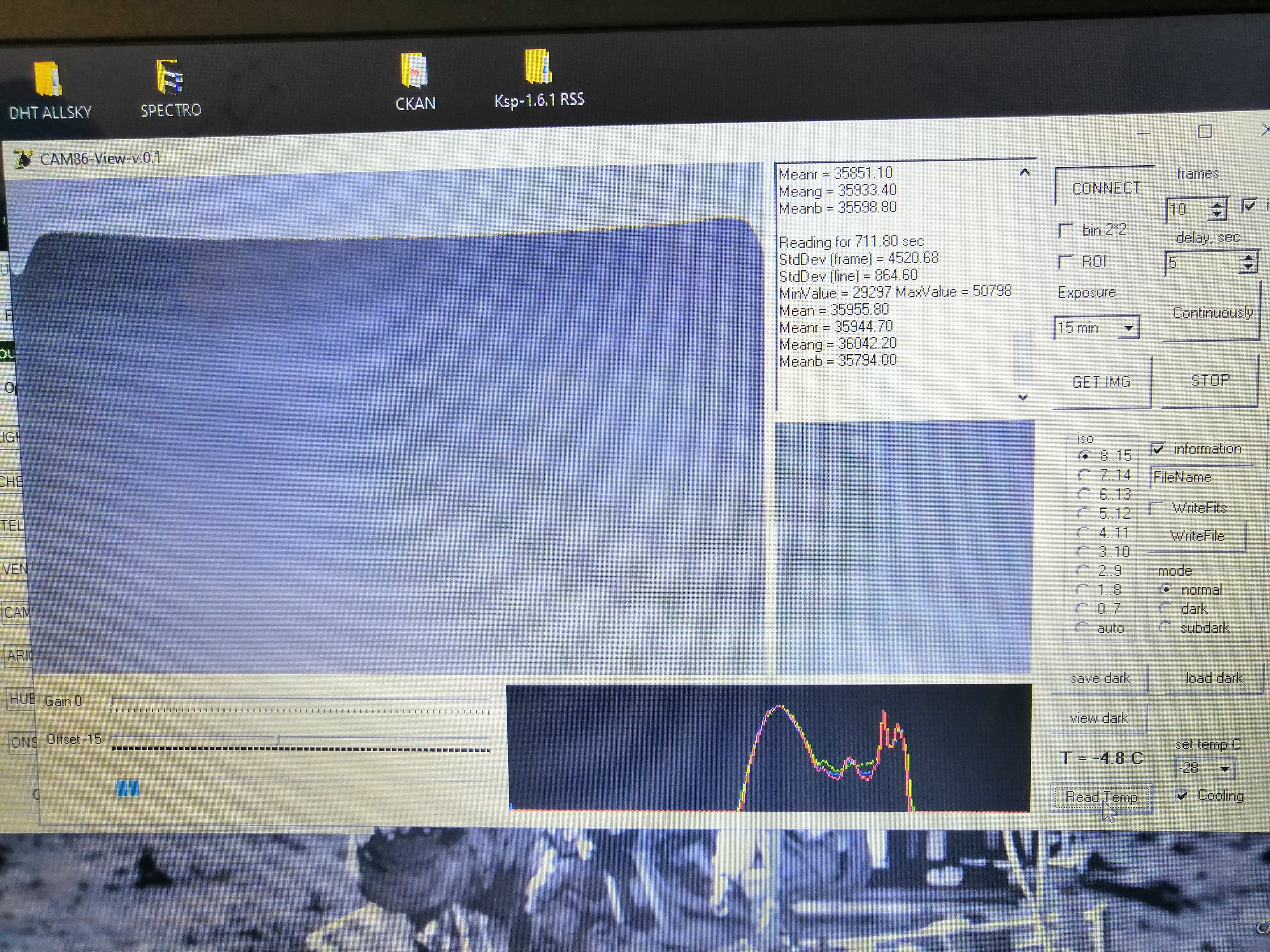Enable the bin 2*2 checkbox
The height and width of the screenshot is (952, 1270).
(1066, 231)
